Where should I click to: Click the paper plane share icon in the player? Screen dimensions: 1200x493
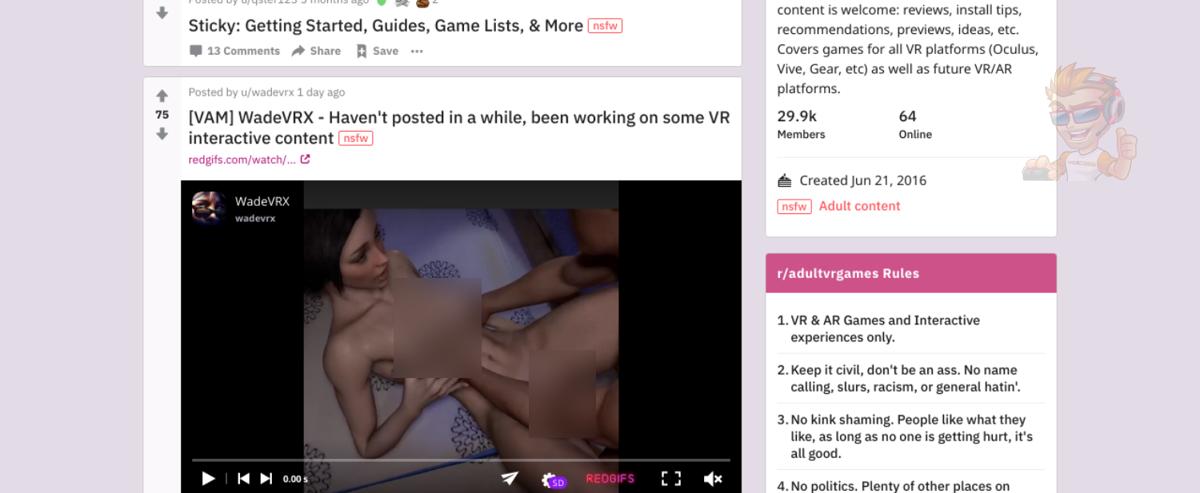coord(510,478)
